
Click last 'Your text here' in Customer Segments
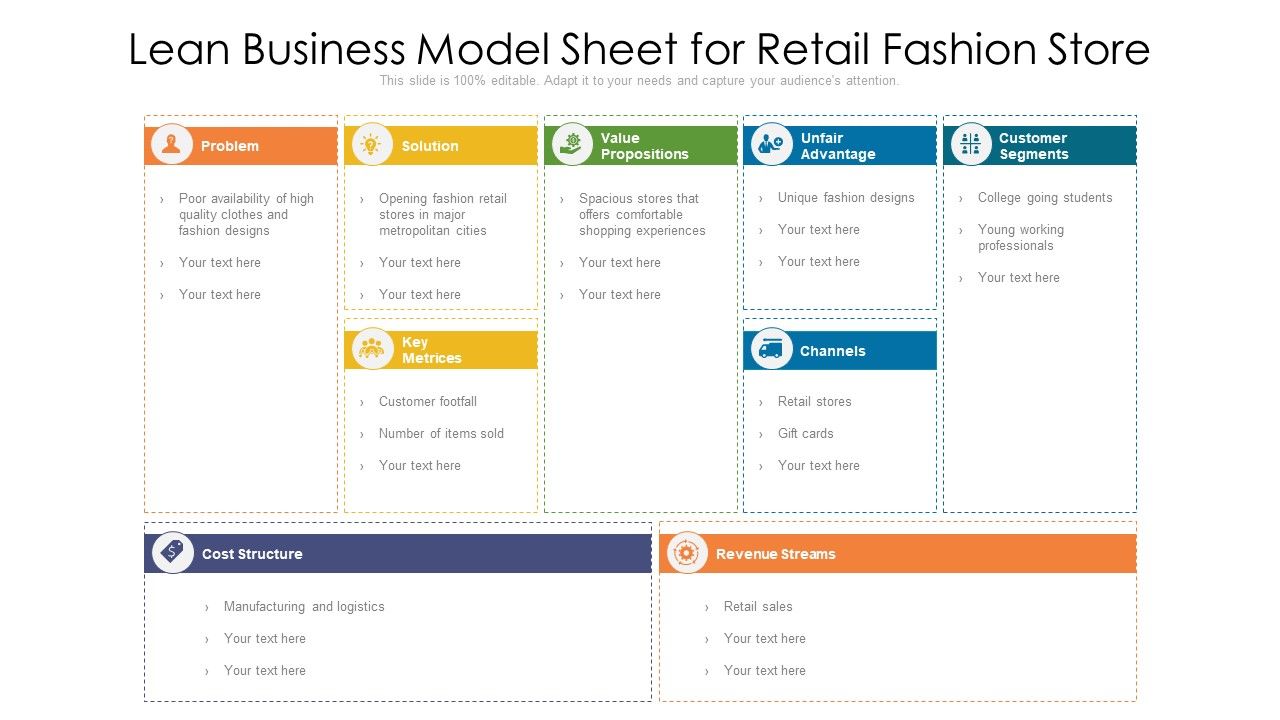pos(1019,278)
